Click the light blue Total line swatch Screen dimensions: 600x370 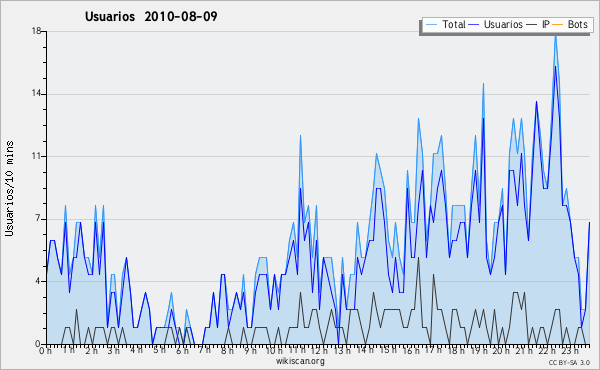(431, 25)
